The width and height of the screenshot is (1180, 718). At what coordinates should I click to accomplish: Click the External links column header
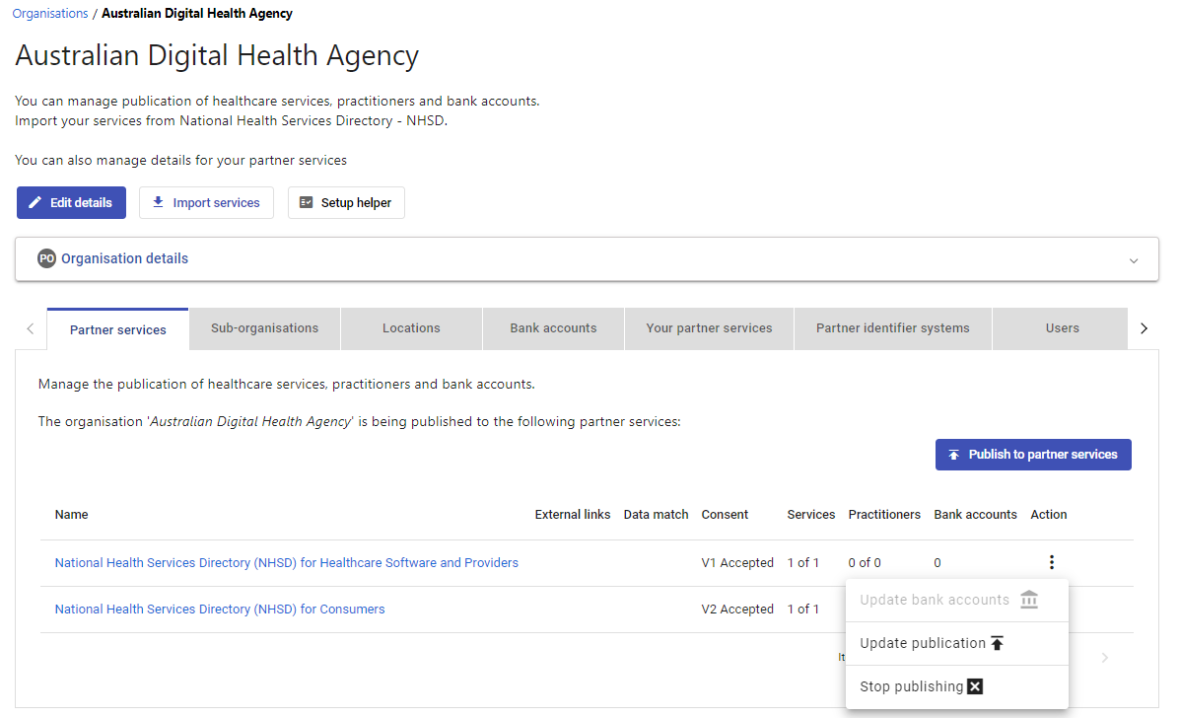click(x=573, y=515)
